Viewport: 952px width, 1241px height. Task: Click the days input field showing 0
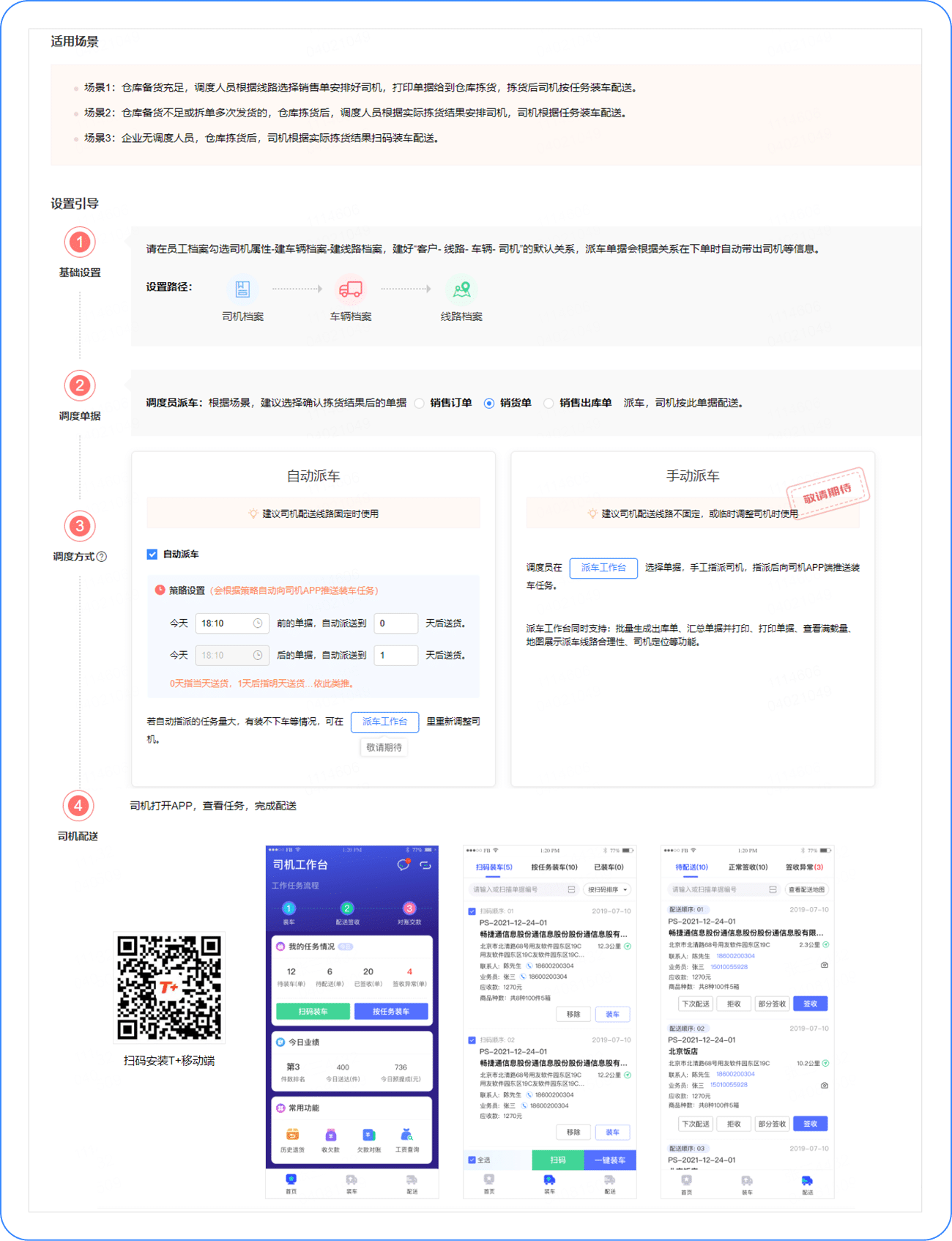tap(395, 623)
